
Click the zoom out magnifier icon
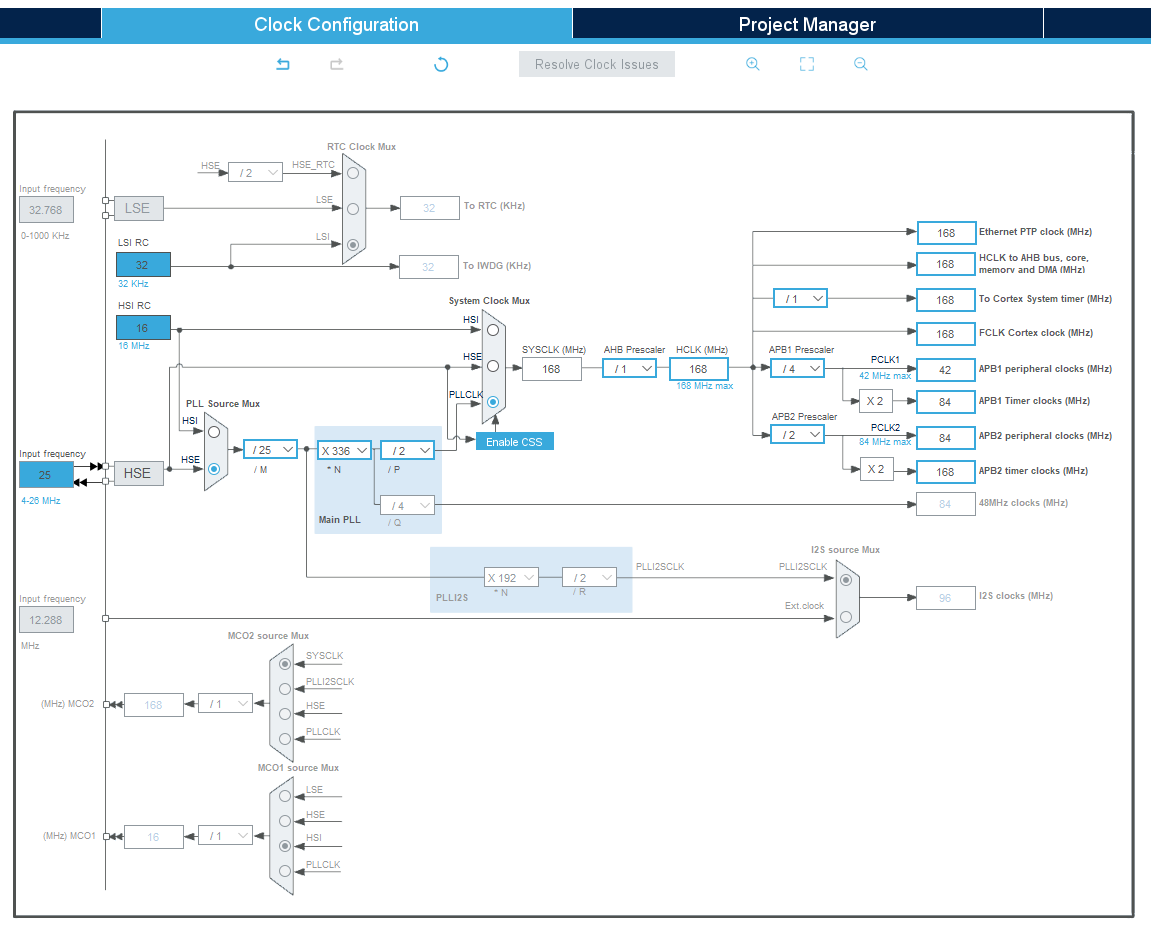pyautogui.click(x=861, y=65)
